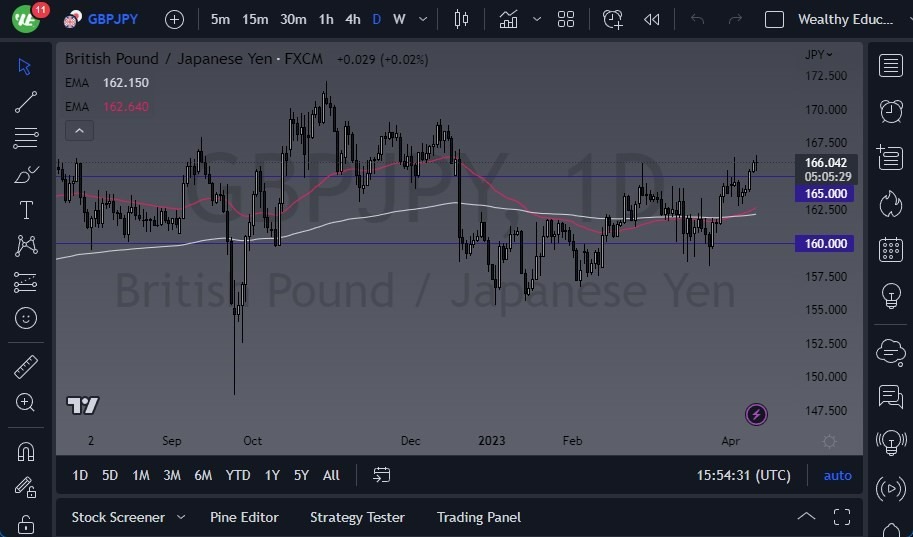Open the economic calendar panel
The image size is (913, 537).
click(890, 250)
